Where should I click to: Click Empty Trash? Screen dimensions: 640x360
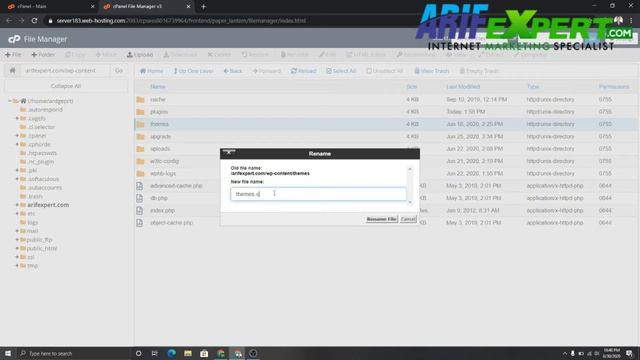pyautogui.click(x=479, y=71)
